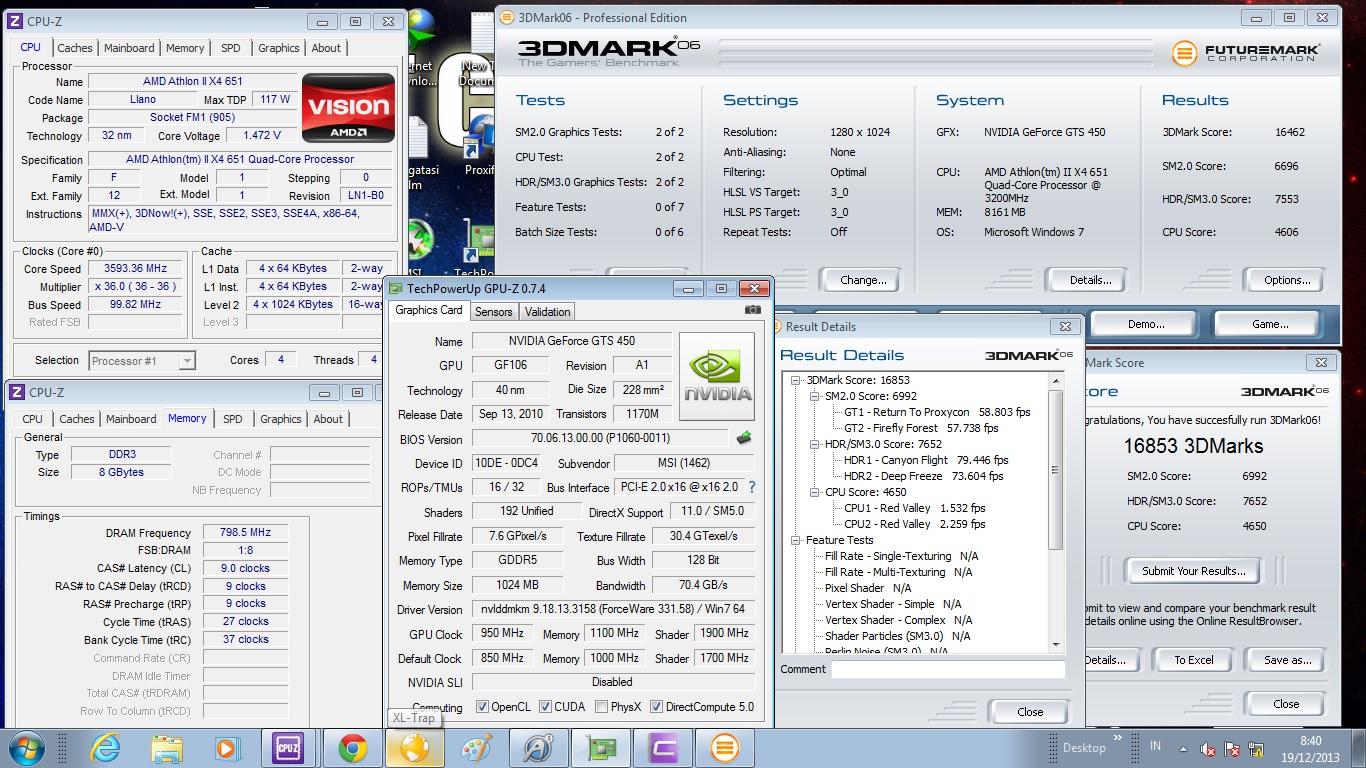
Task: Open the Processor #1 selection dropdown
Action: (142, 361)
